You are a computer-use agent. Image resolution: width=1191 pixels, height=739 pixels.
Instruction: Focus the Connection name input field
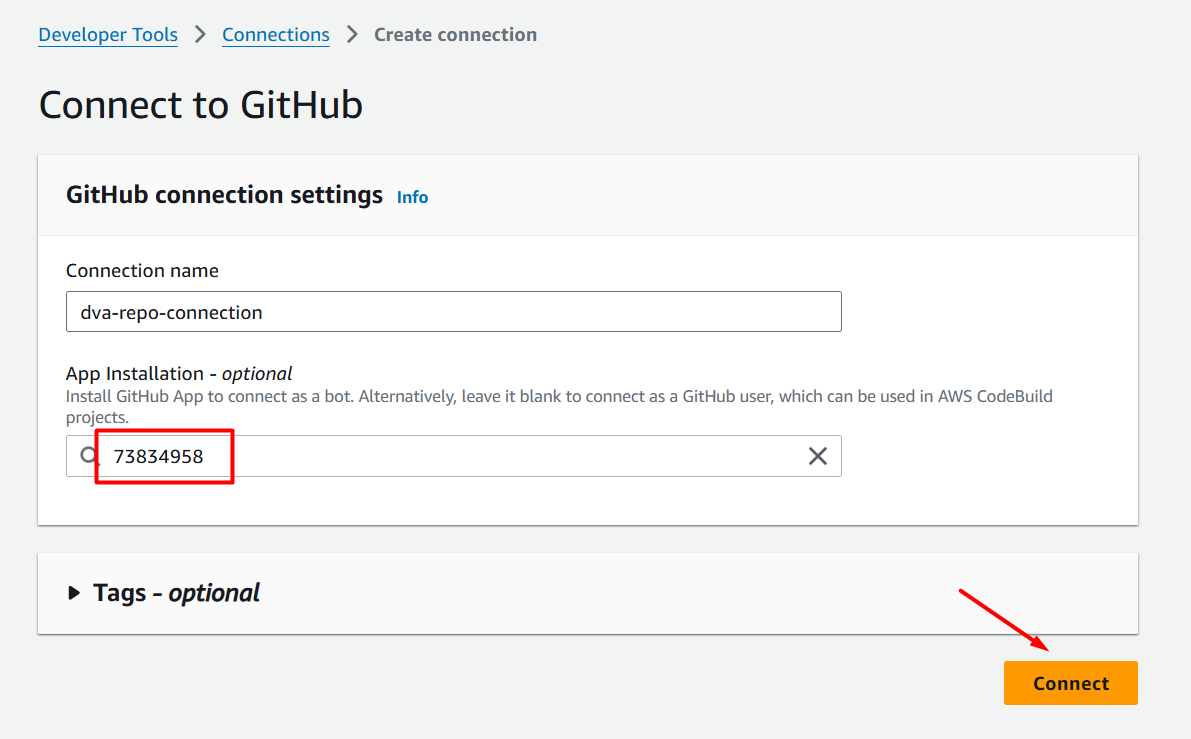pyautogui.click(x=453, y=312)
